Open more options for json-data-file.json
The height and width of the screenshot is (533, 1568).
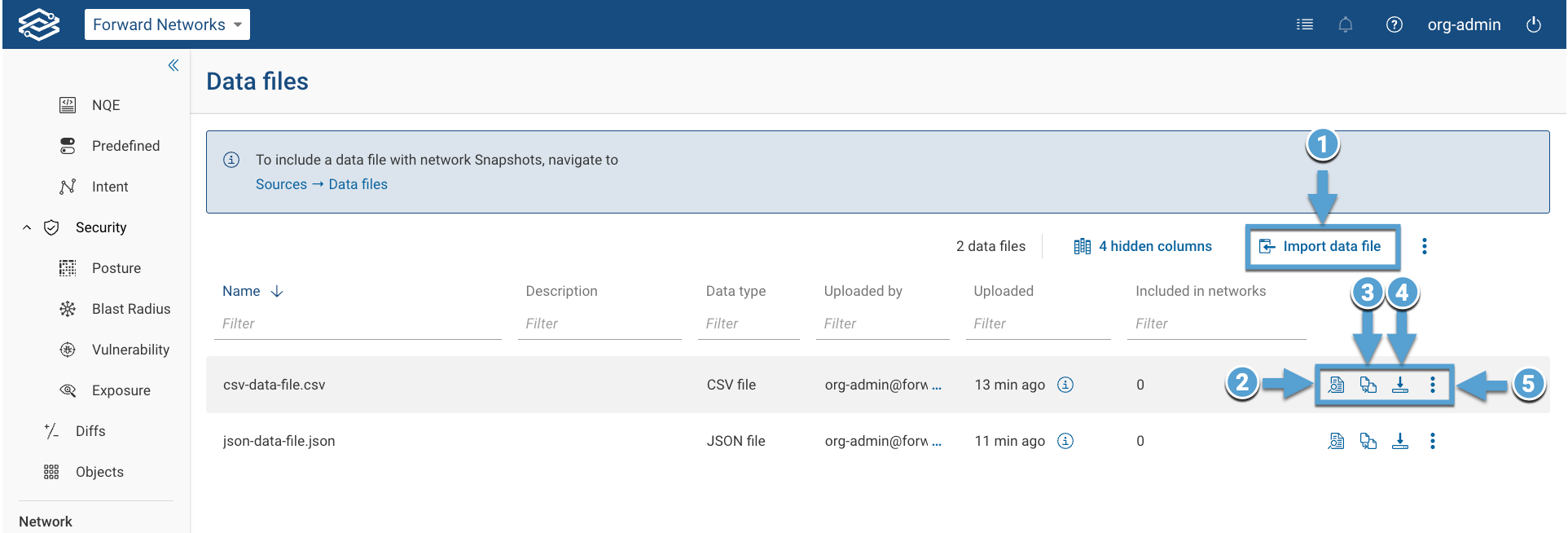[x=1433, y=441]
